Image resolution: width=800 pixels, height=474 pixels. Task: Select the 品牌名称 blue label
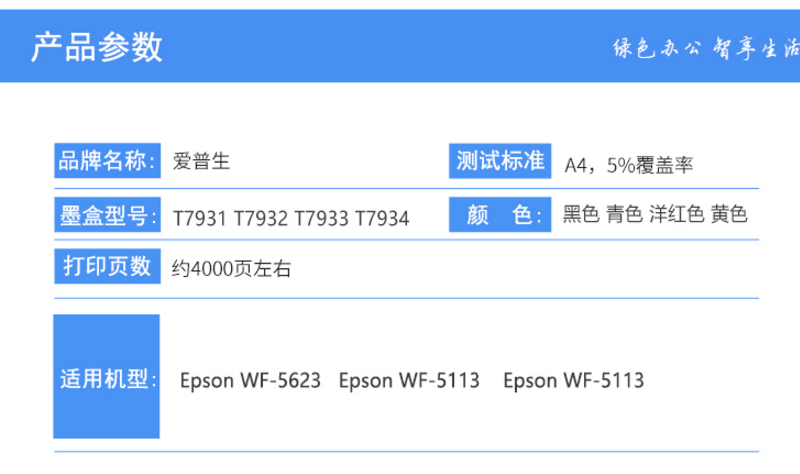point(106,160)
